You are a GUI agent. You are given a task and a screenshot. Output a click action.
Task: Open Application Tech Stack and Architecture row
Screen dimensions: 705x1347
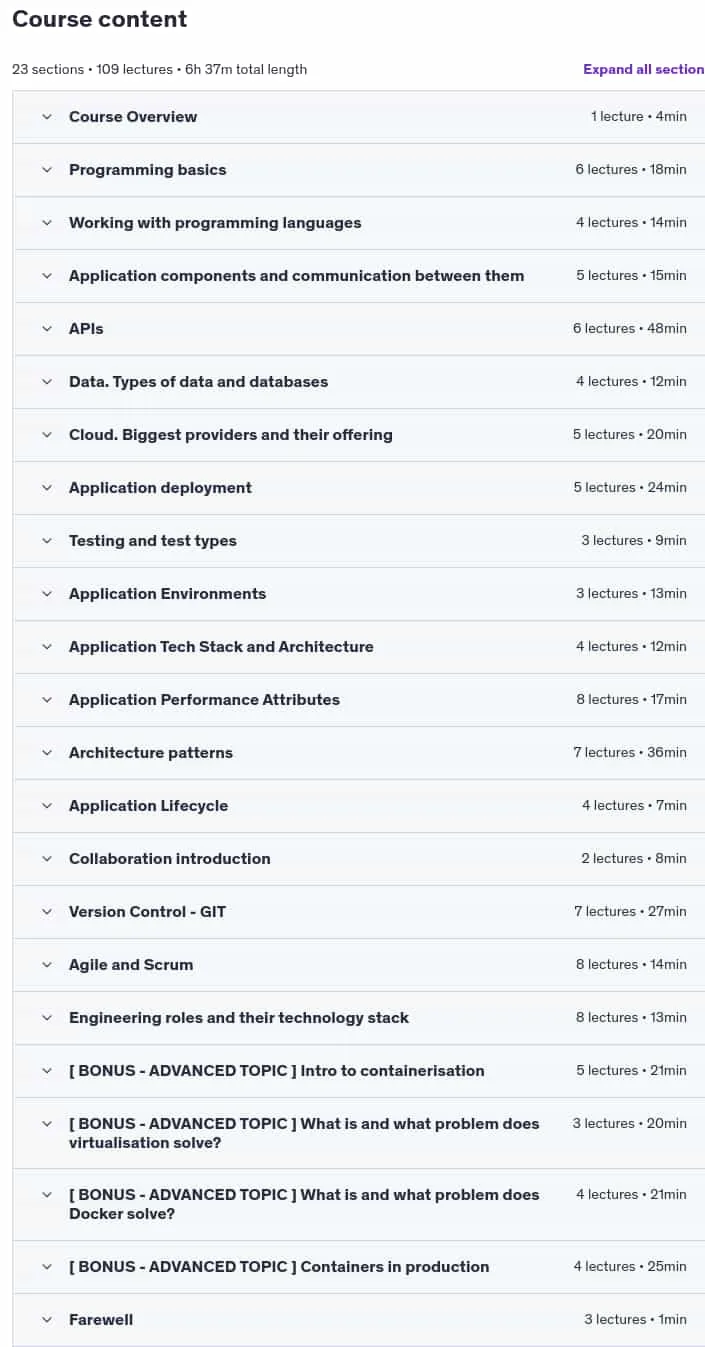coord(359,647)
